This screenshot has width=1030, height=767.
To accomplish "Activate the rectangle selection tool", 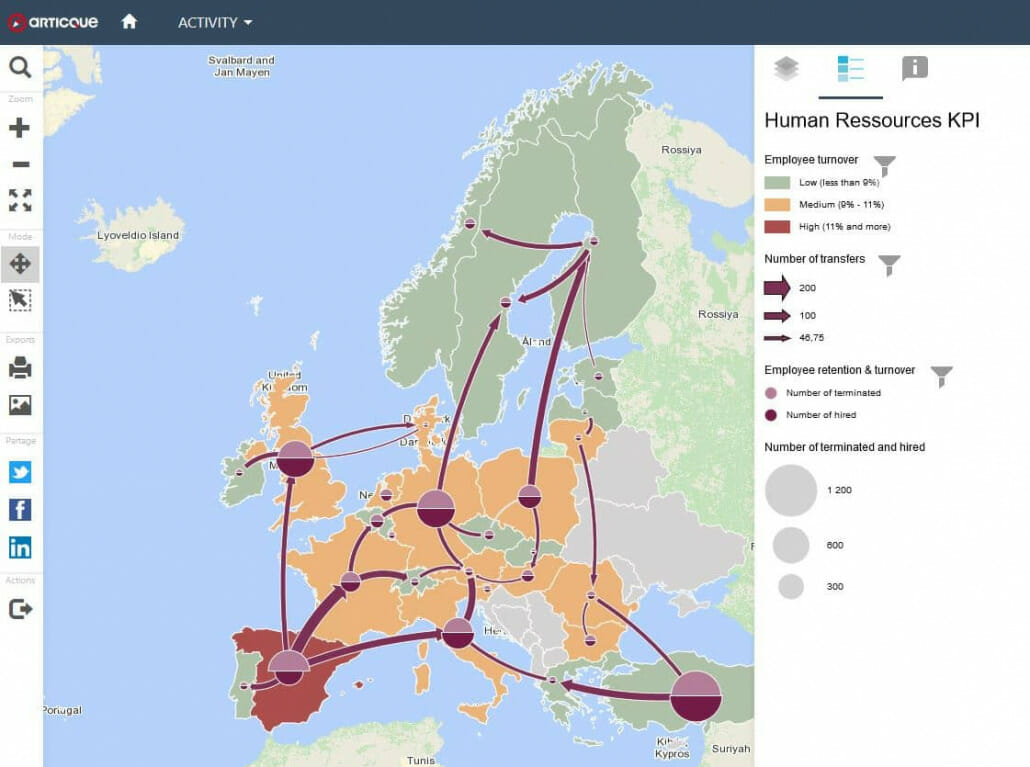I will [x=20, y=300].
